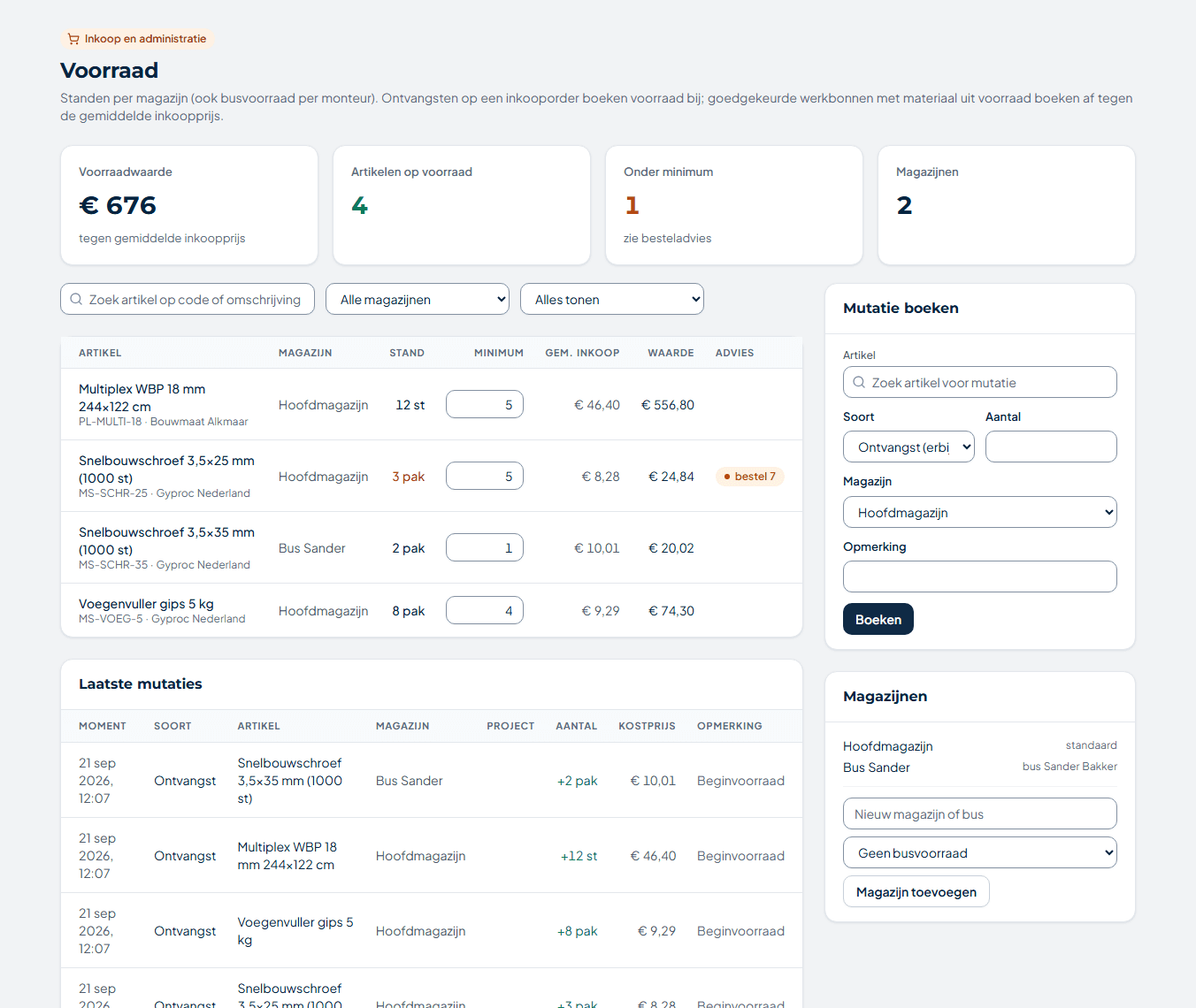Viewport: 1196px width, 1008px height.
Task: Click the magnifier icon in the article search
Action: [x=76, y=299]
